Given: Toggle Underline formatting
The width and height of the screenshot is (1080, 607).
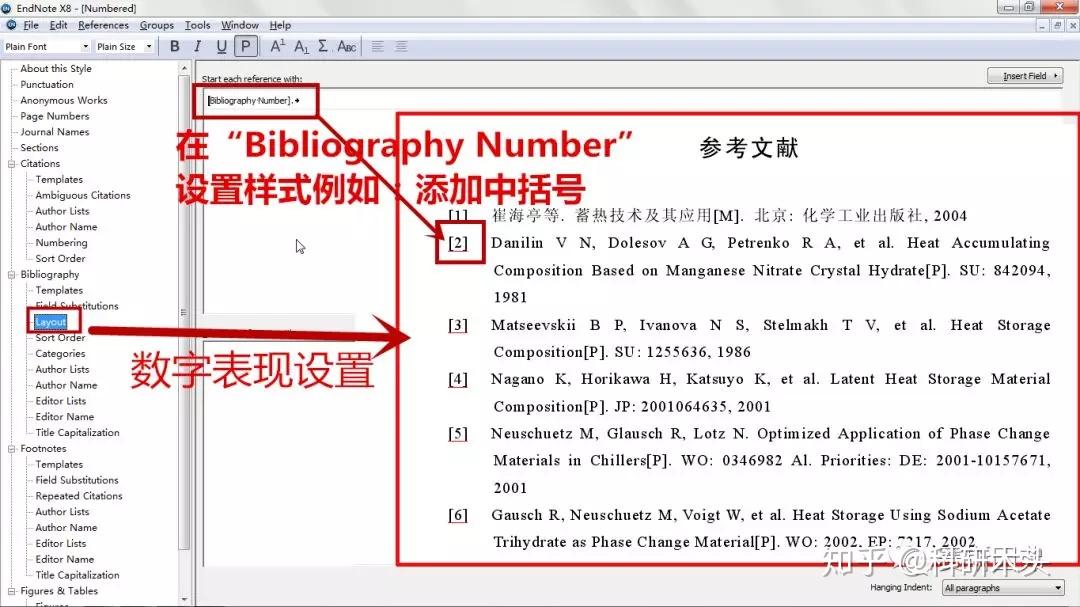Looking at the screenshot, I should click(x=221, y=46).
